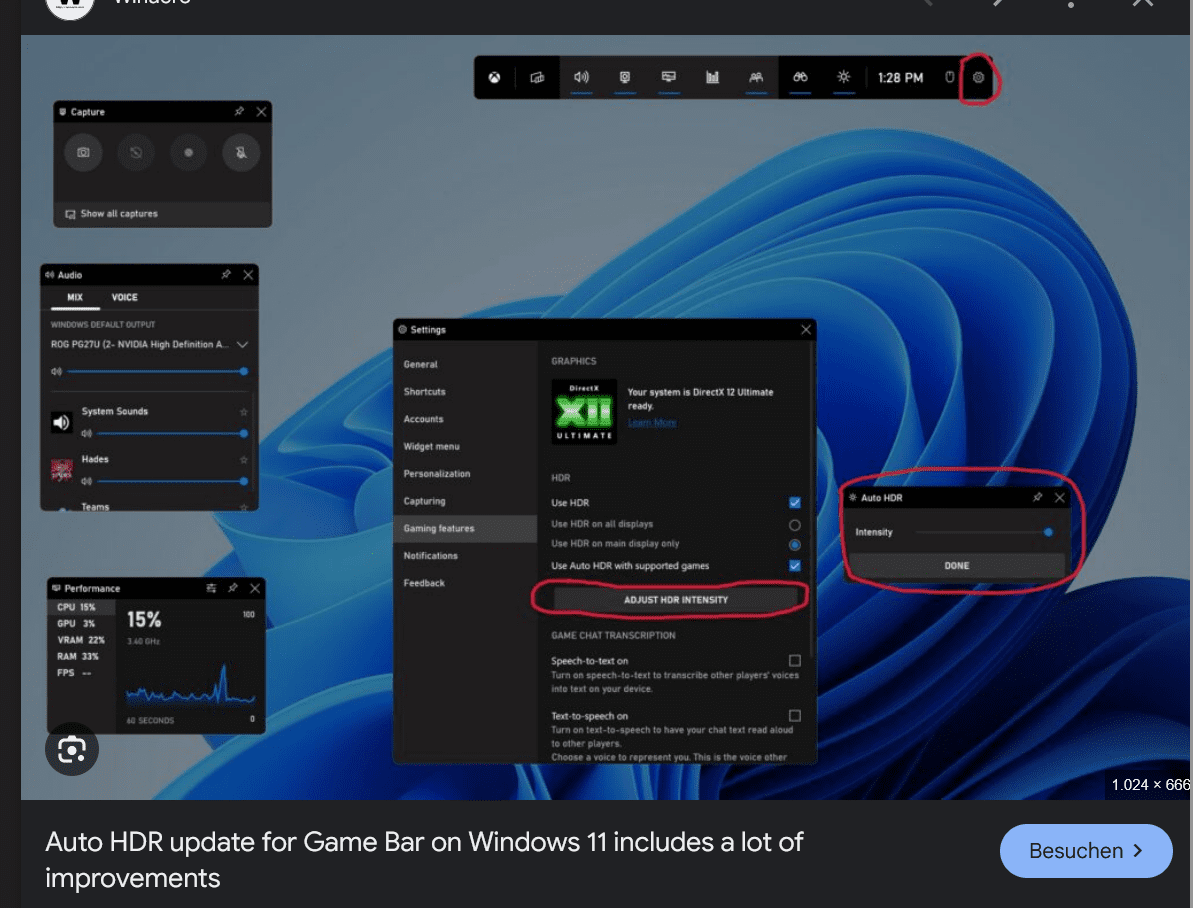Click Show all captures

(x=111, y=214)
